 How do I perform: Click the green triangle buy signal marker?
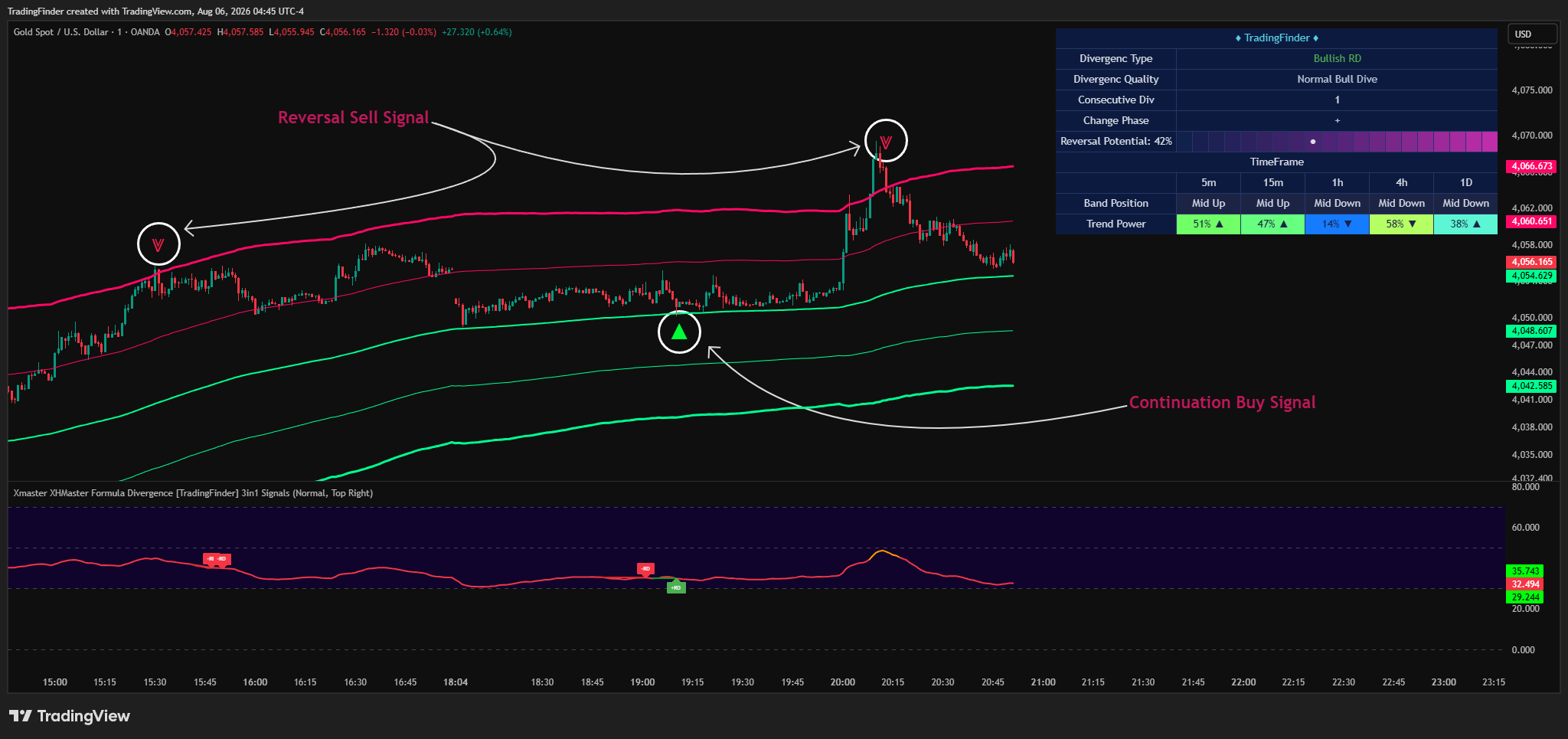point(679,332)
